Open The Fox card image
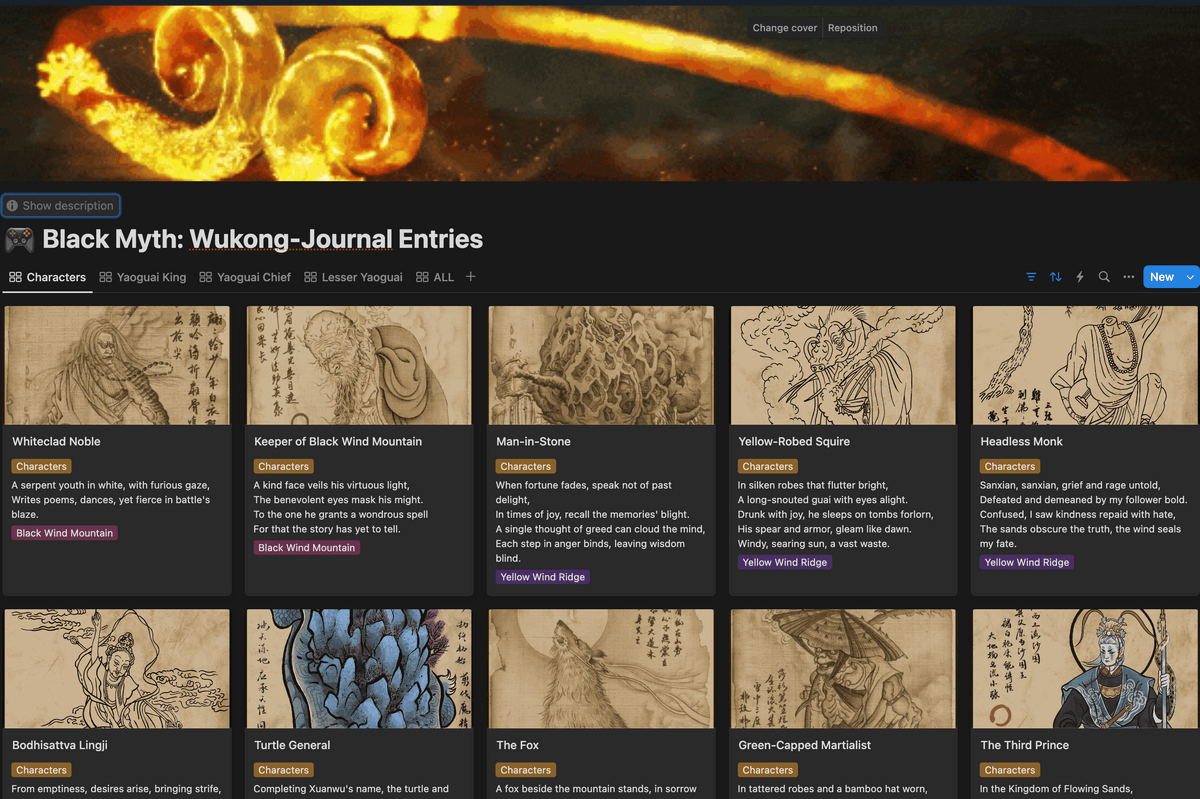 coord(601,669)
